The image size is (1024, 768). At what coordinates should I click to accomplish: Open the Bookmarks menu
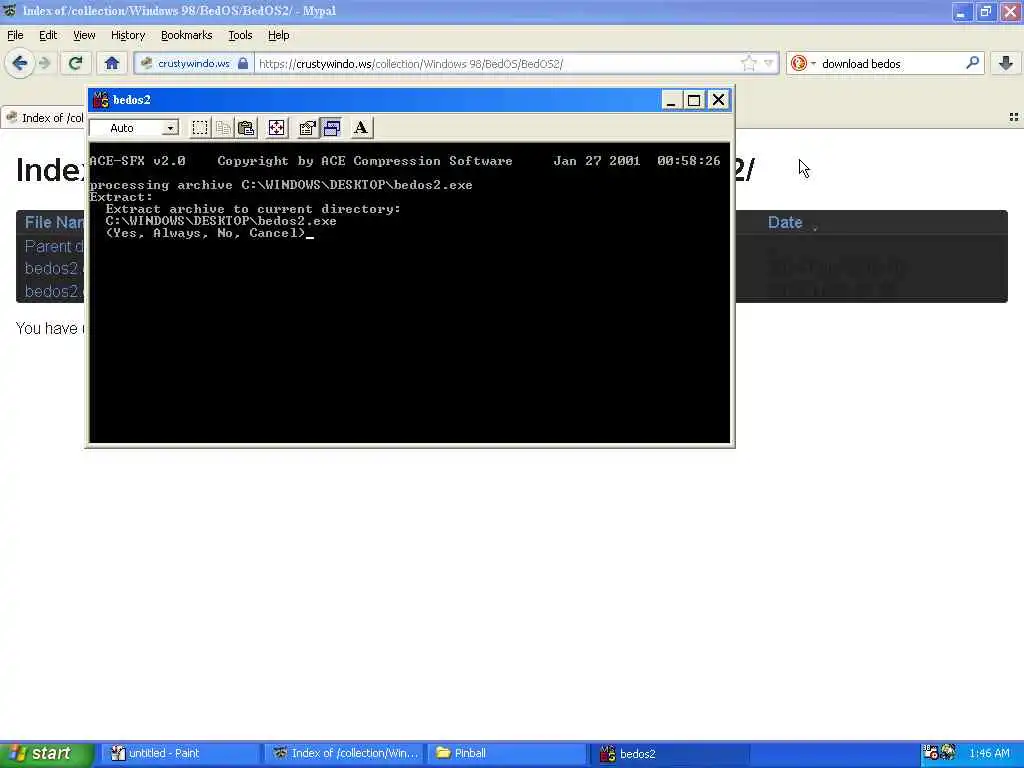(x=187, y=35)
